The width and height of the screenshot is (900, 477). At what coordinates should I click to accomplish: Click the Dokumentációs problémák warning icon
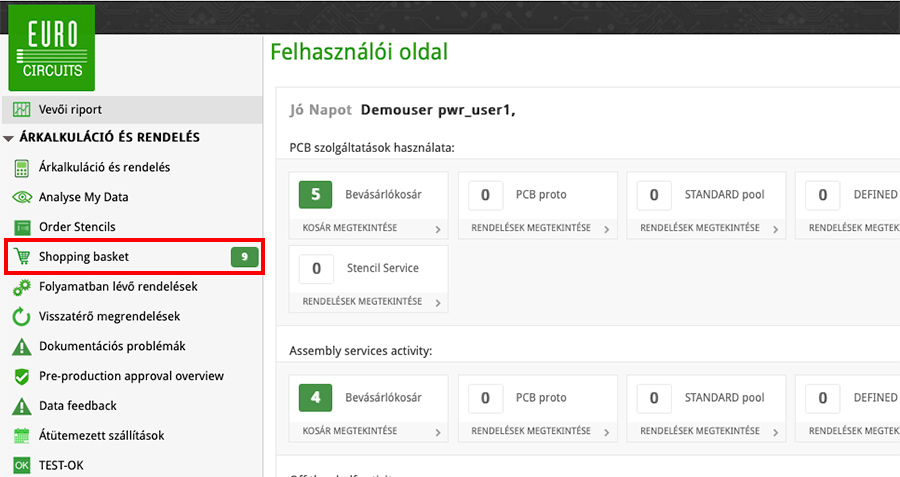21,347
